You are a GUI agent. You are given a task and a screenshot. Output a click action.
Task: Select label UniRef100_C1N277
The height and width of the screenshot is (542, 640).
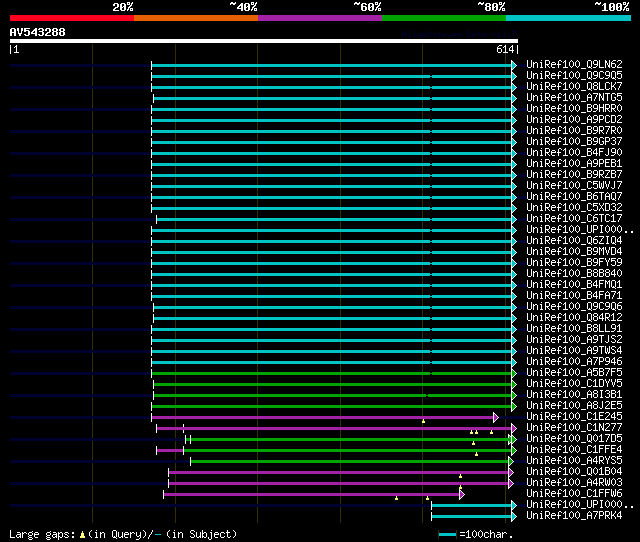tap(574, 428)
